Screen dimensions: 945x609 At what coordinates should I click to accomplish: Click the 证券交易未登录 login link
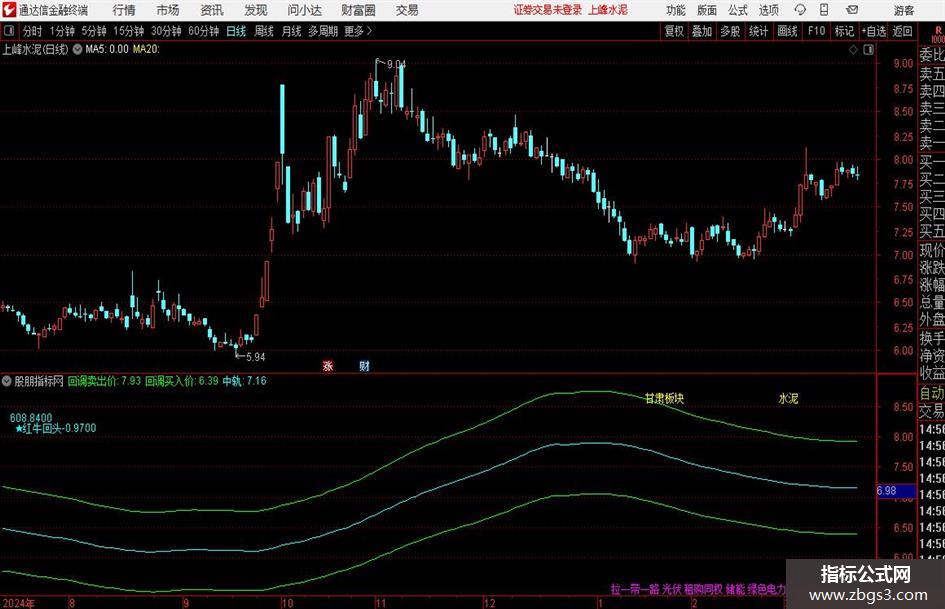click(548, 10)
